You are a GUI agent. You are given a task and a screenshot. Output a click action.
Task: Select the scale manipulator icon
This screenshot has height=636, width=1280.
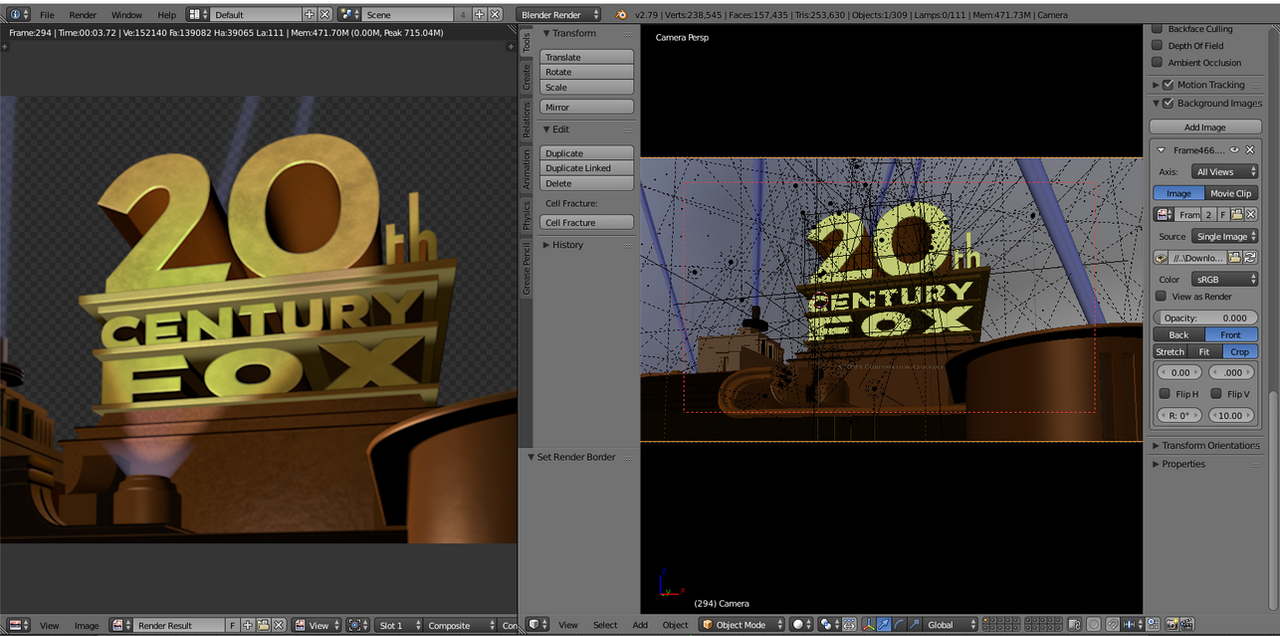(915, 625)
